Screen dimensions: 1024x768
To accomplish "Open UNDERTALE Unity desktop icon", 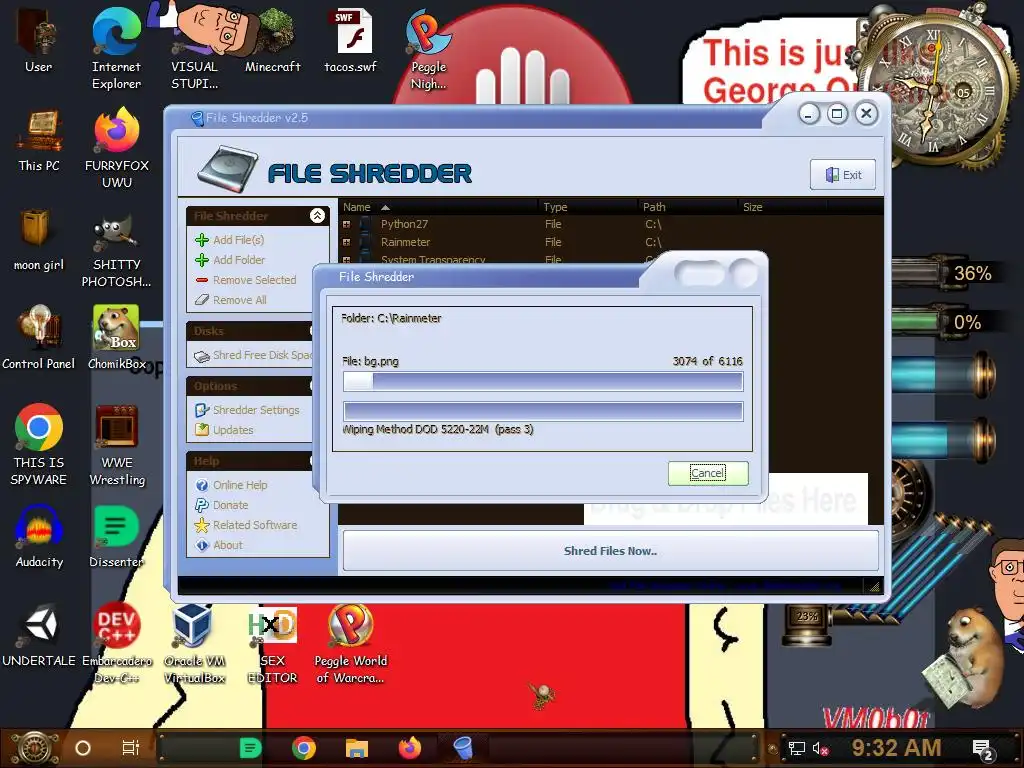I will [39, 635].
